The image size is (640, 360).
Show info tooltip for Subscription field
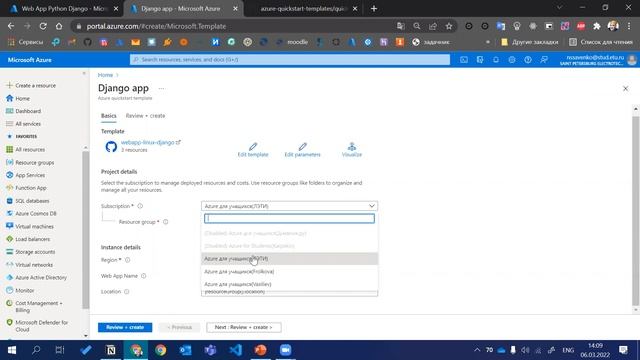[x=140, y=206]
